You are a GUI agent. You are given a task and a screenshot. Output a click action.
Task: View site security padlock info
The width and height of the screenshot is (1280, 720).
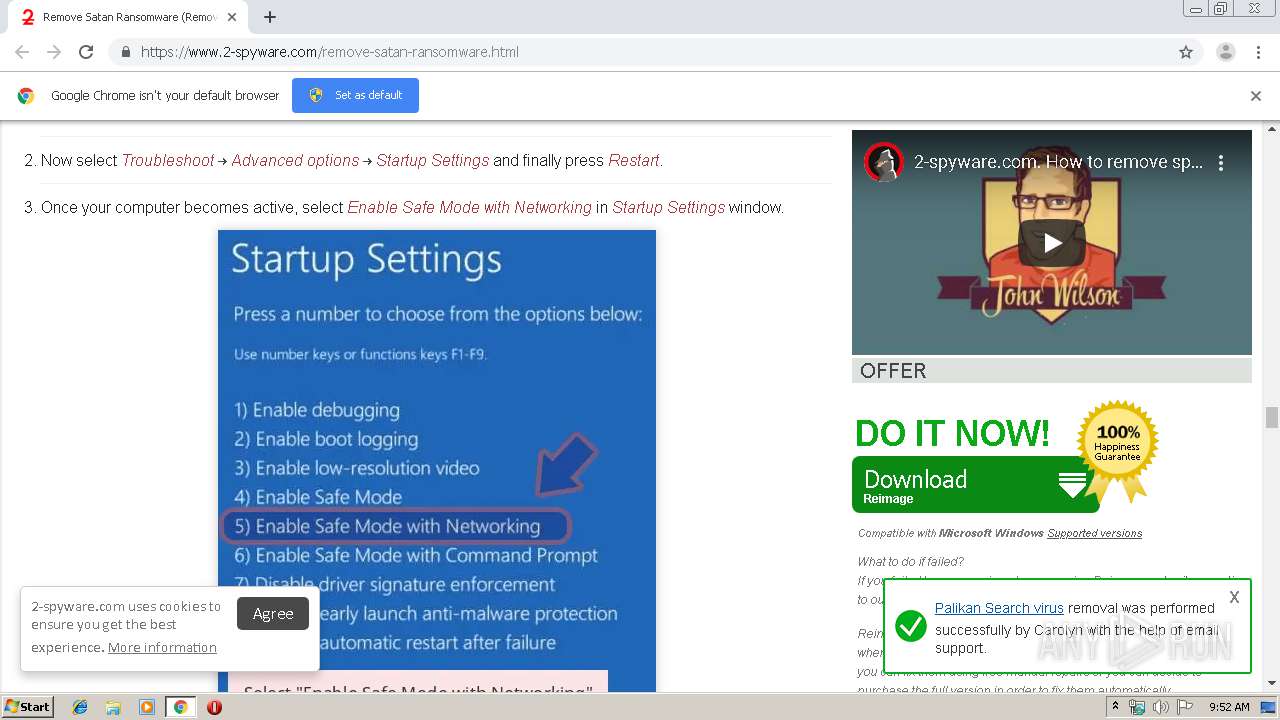[125, 52]
